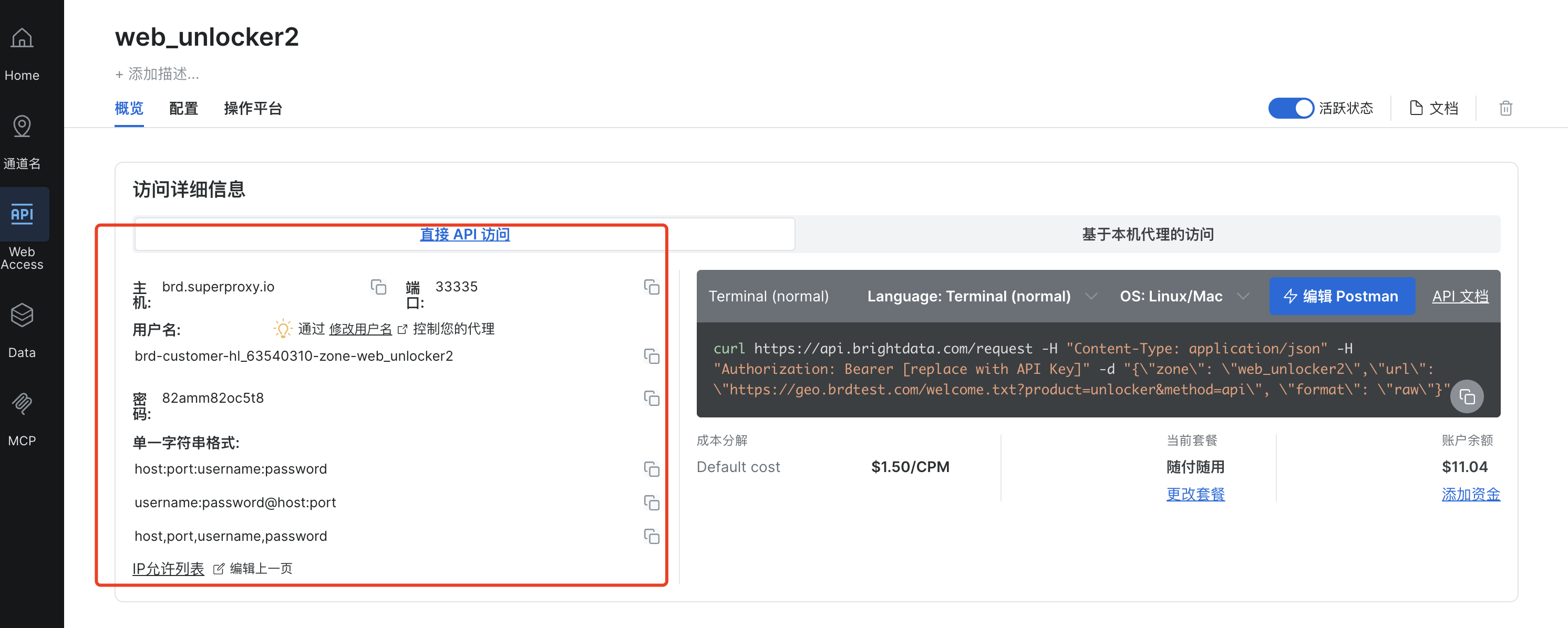The image size is (1568, 628).
Task: Open the 更改套餐 link
Action: click(1195, 494)
